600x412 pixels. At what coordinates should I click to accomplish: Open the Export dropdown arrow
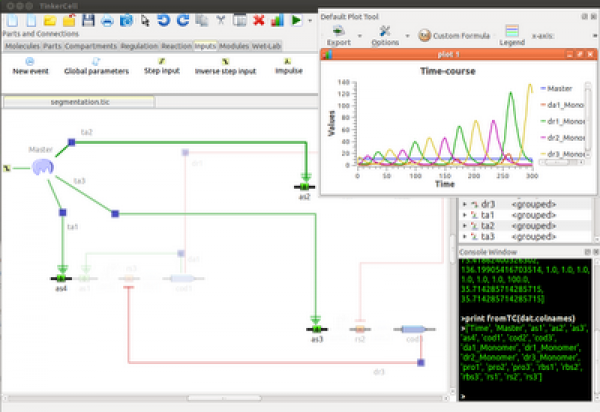(x=362, y=36)
